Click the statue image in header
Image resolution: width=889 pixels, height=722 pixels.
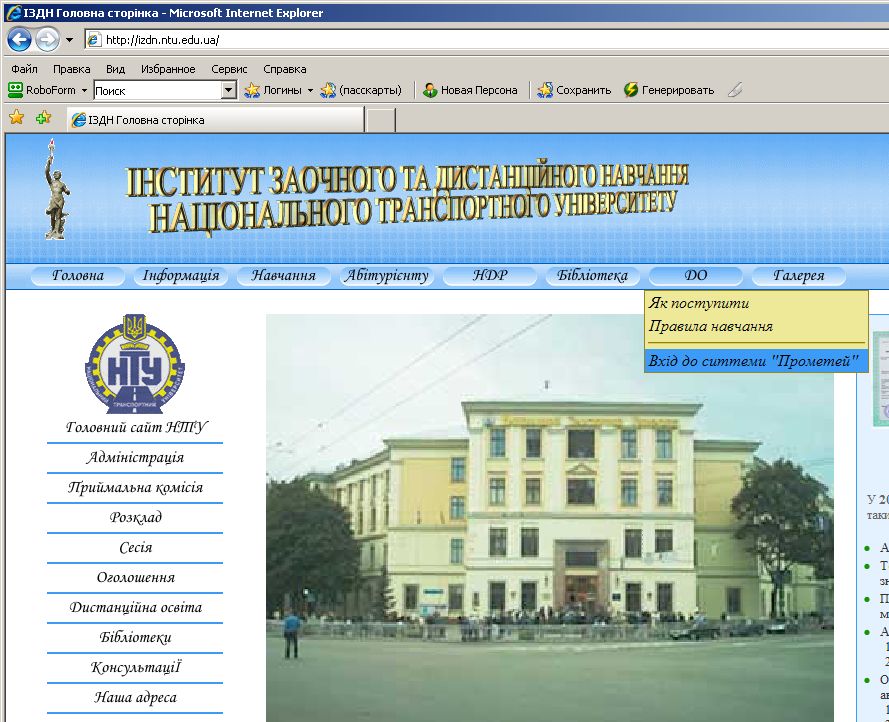(57, 190)
